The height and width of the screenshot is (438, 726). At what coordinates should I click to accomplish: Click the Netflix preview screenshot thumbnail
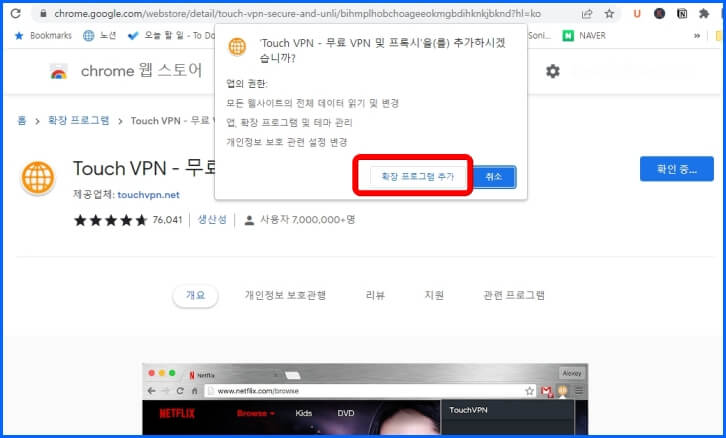click(x=365, y=399)
